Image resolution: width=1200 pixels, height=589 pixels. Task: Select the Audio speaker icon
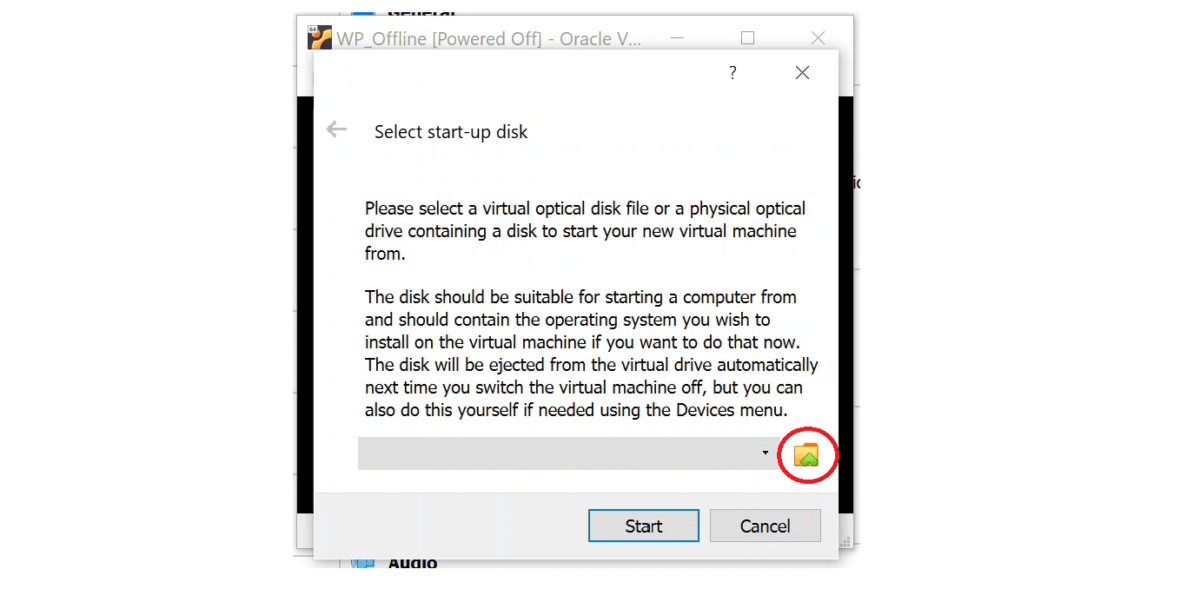click(x=362, y=563)
